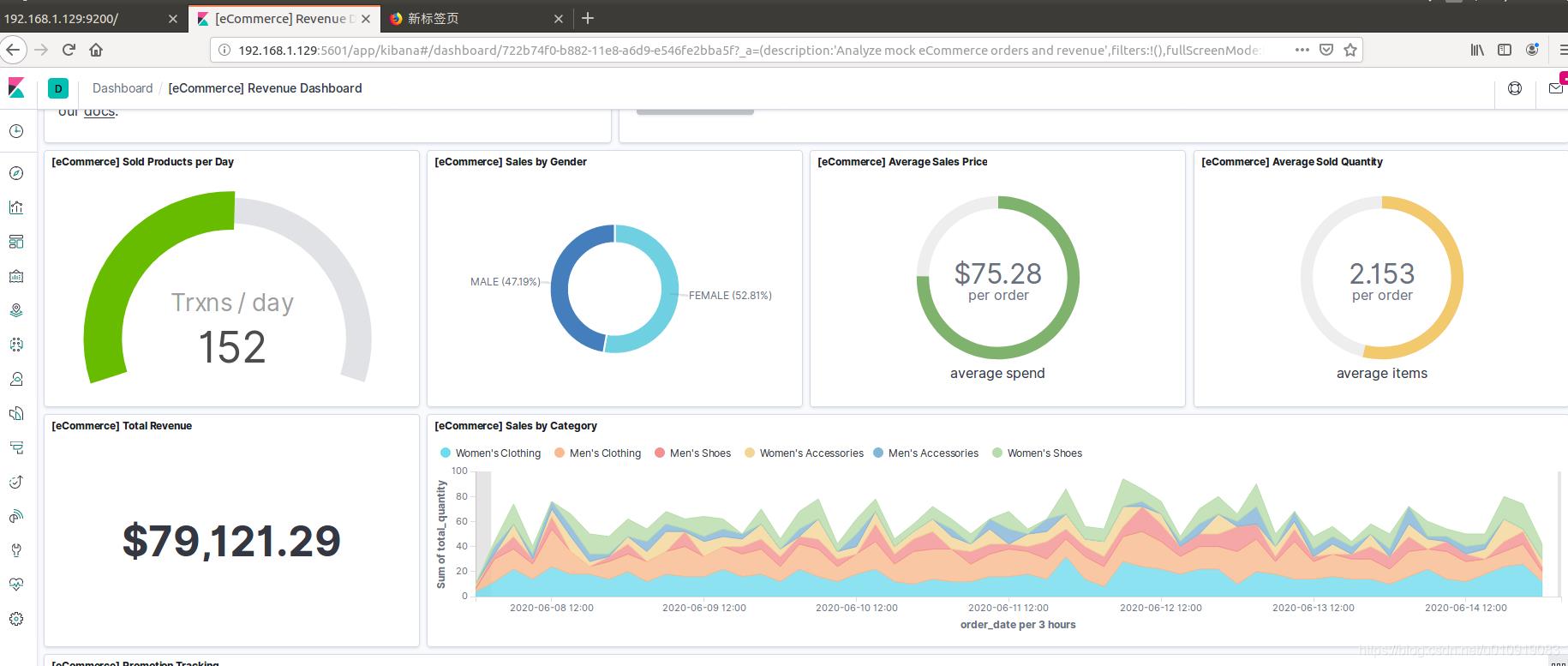
Task: Click the browser forward arrow
Action: point(41,50)
